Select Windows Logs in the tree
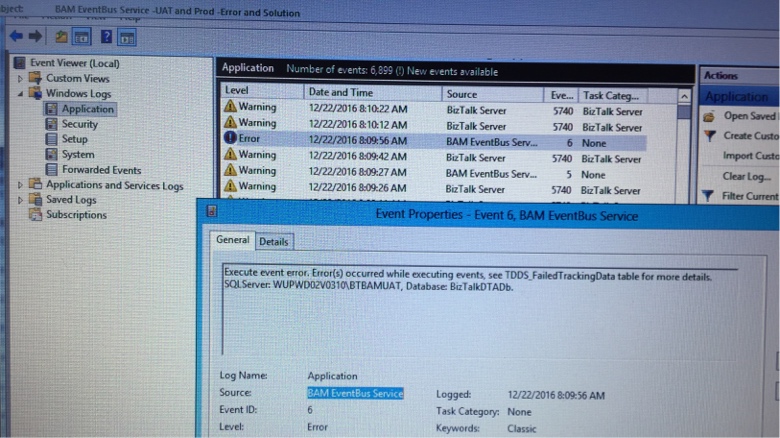The height and width of the screenshot is (438, 780). (x=79, y=94)
